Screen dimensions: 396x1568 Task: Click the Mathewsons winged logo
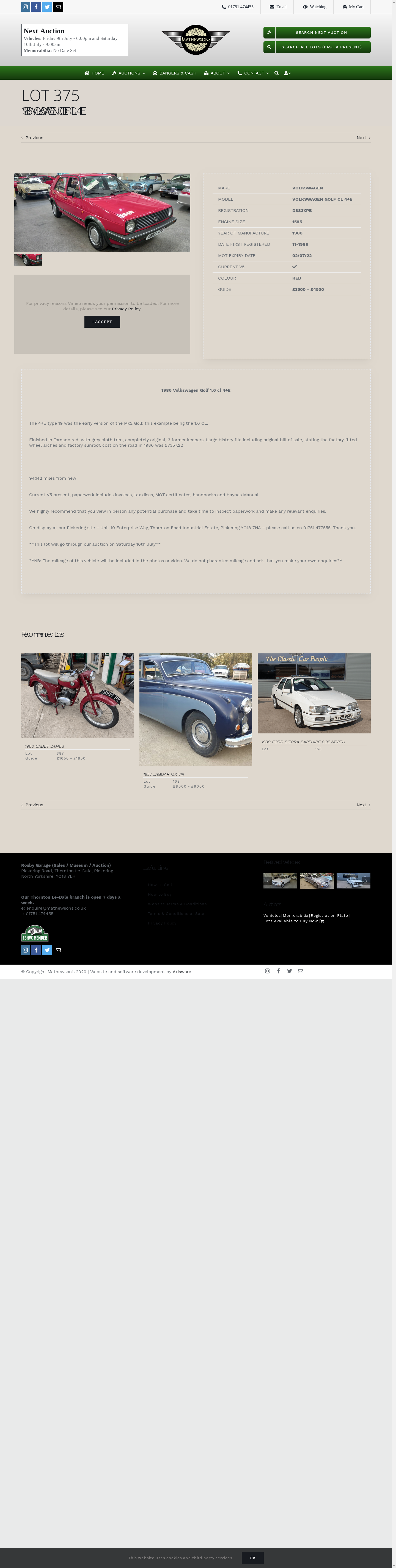pos(196,40)
